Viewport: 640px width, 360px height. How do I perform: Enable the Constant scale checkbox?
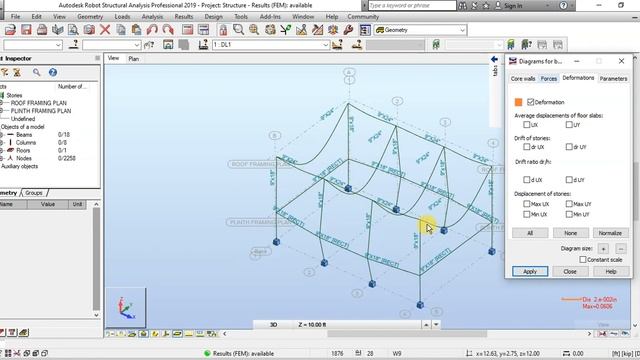point(583,259)
